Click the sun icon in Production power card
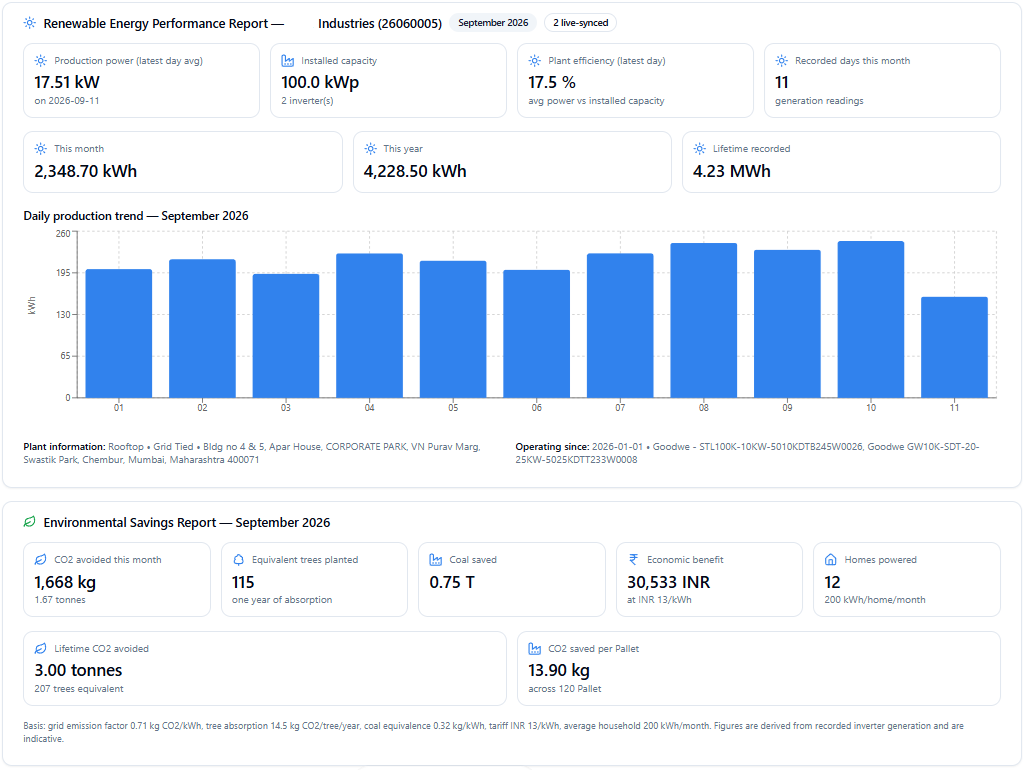Screen dimensions: 1031x770 coord(41,60)
